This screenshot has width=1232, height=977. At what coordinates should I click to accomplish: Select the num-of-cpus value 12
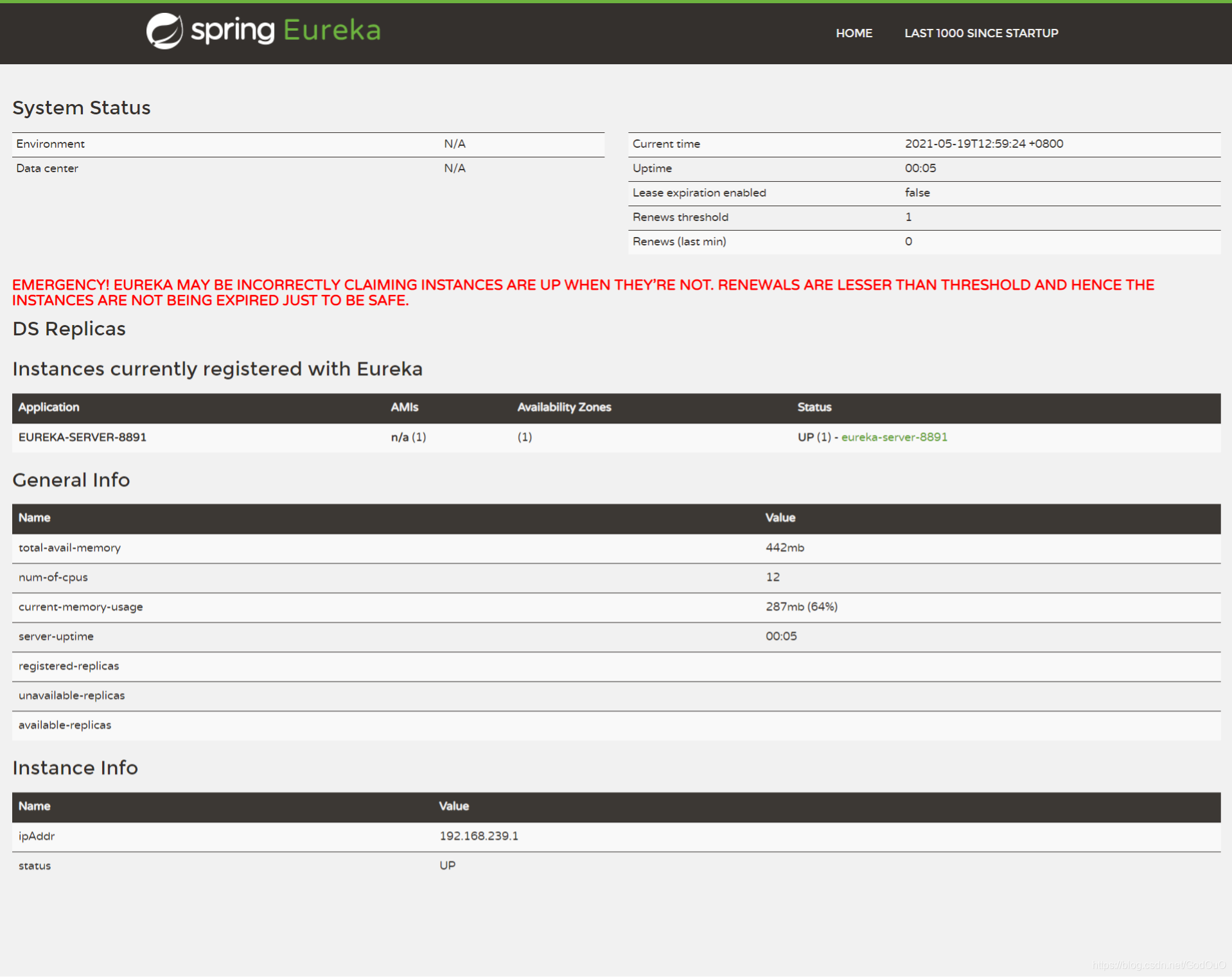772,577
